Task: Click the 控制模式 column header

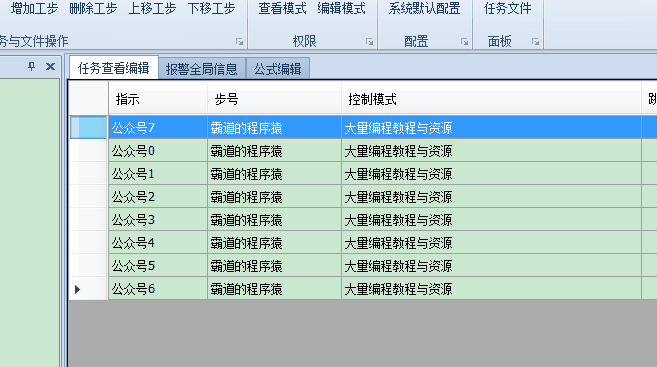Action: click(x=491, y=99)
